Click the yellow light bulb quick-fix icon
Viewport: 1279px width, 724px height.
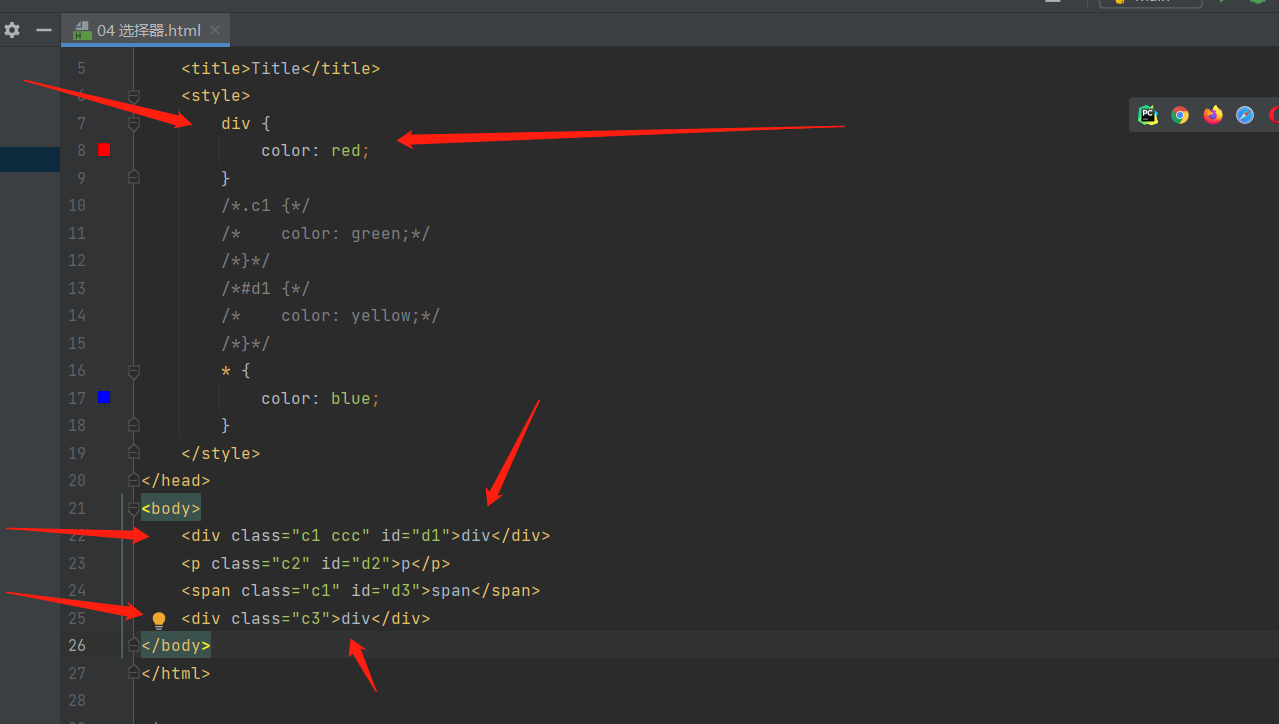(x=158, y=620)
